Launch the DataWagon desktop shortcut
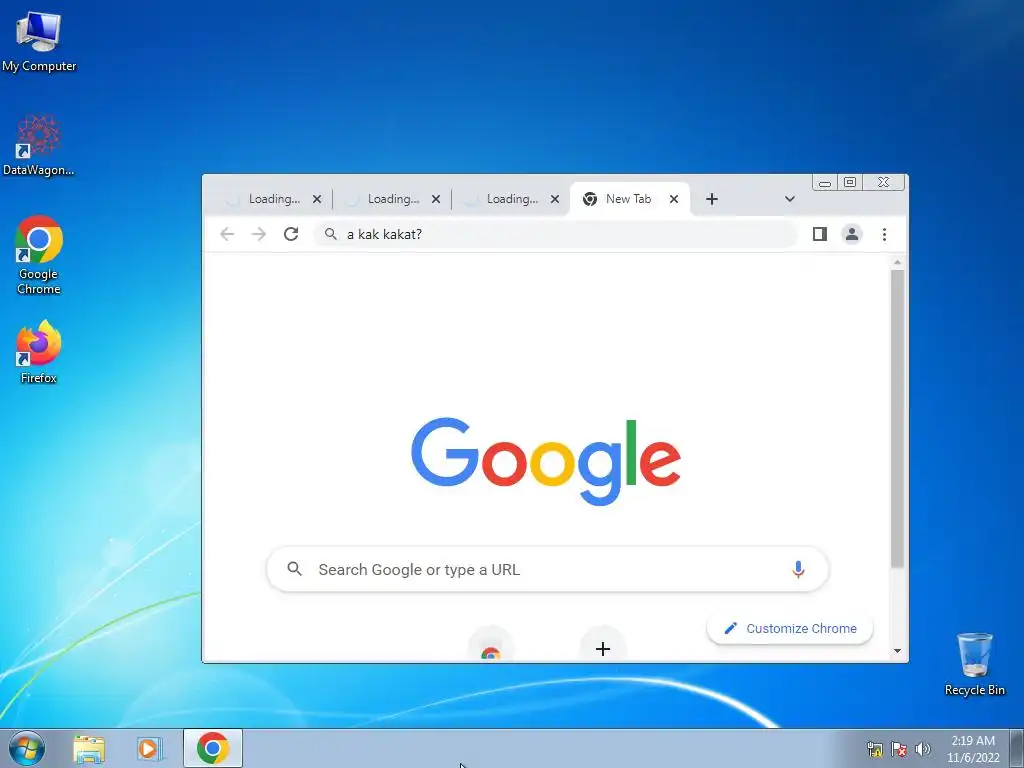The image size is (1024, 768). click(39, 145)
